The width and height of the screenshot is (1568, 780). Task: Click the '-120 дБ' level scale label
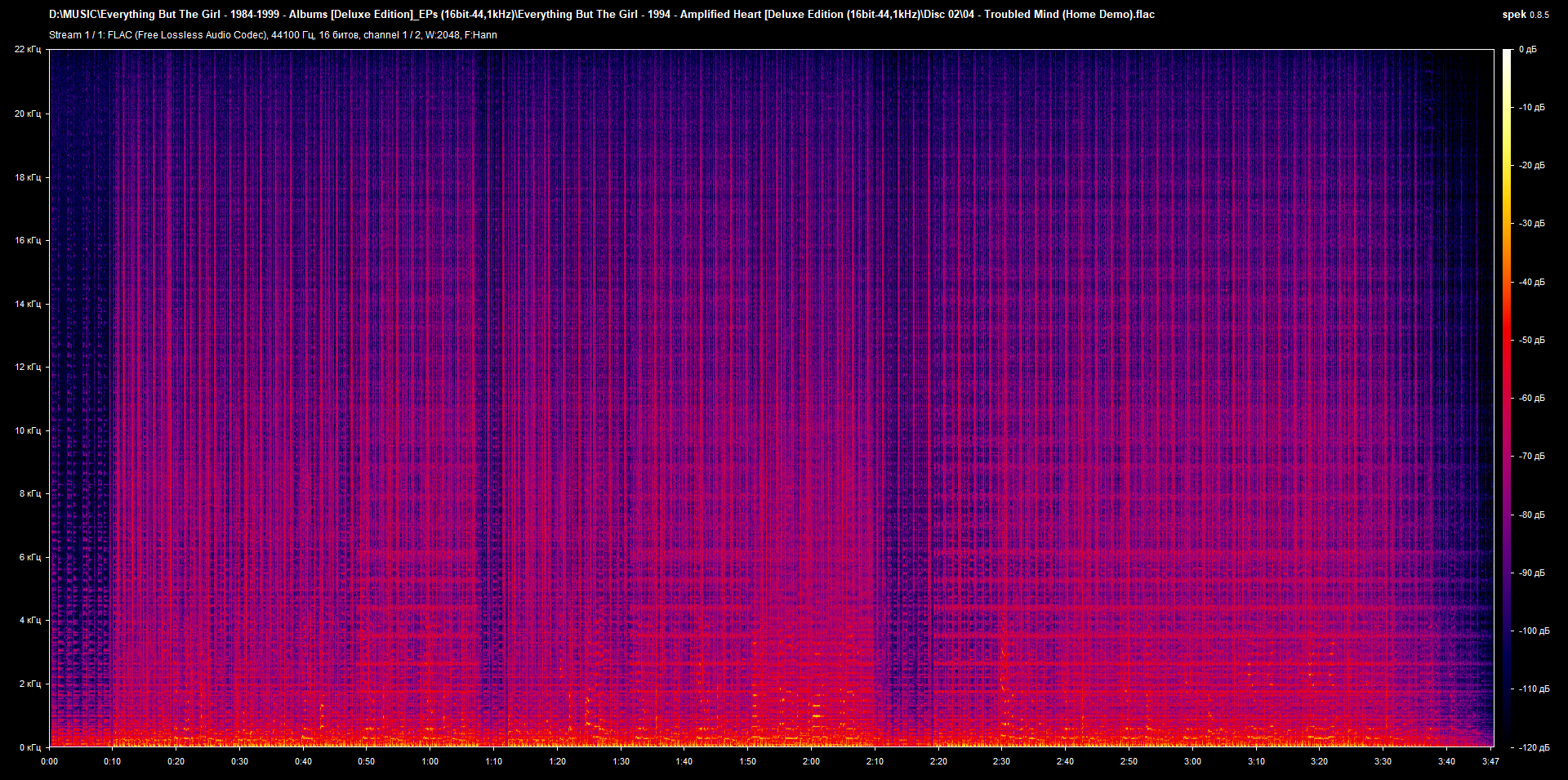pos(1534,748)
